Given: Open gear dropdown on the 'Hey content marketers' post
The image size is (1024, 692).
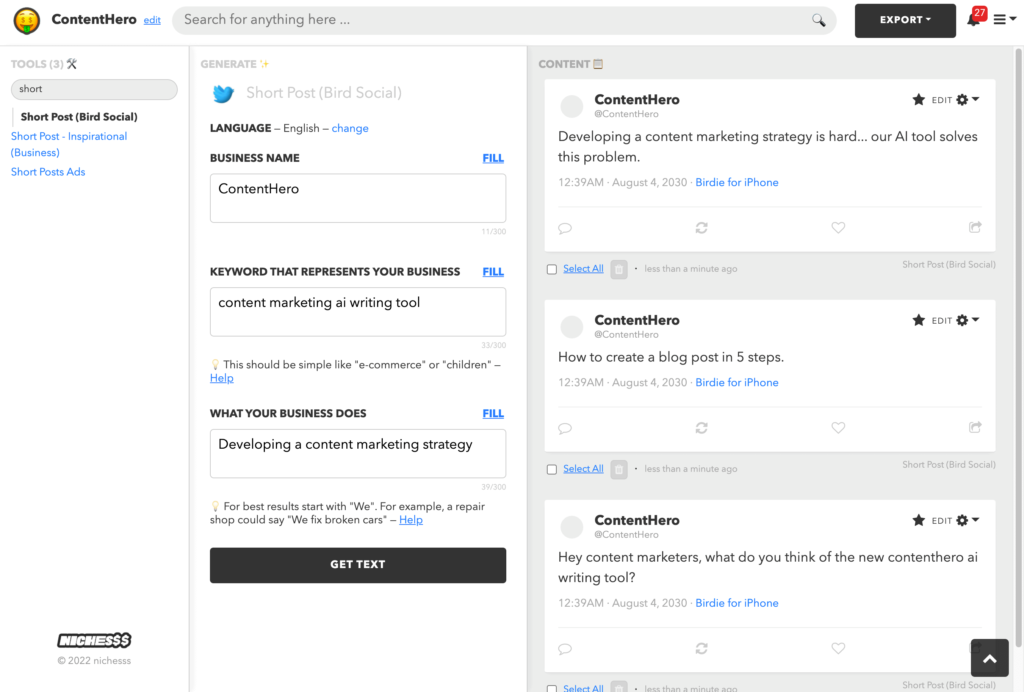Looking at the screenshot, I should click(x=967, y=520).
